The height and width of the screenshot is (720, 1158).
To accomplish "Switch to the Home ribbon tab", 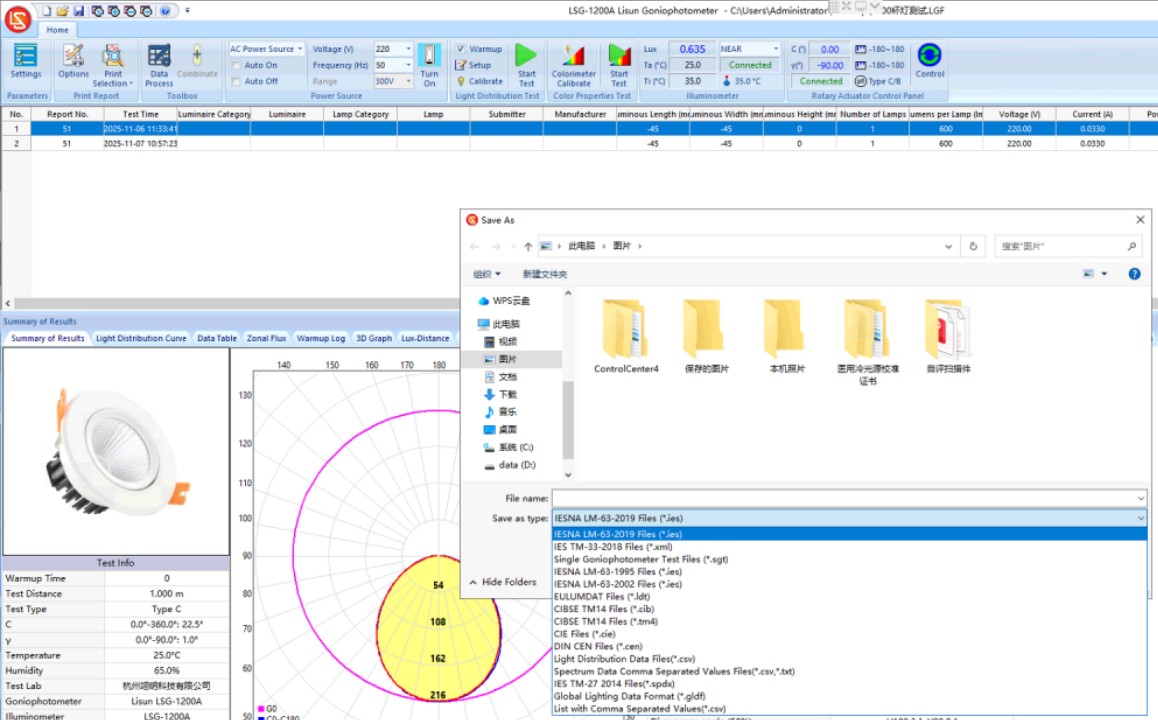I will (57, 30).
